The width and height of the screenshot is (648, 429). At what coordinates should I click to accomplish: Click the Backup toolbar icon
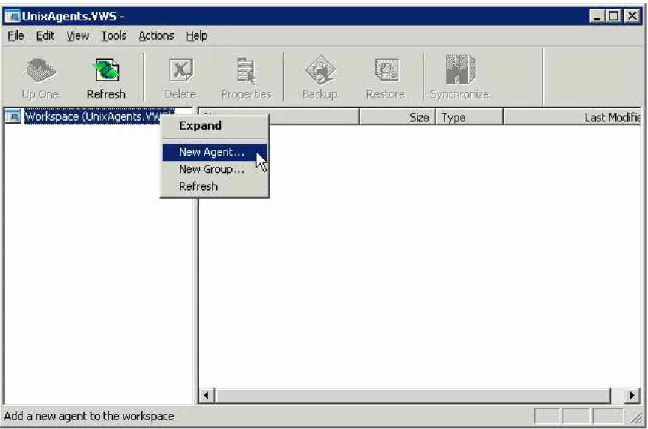319,78
